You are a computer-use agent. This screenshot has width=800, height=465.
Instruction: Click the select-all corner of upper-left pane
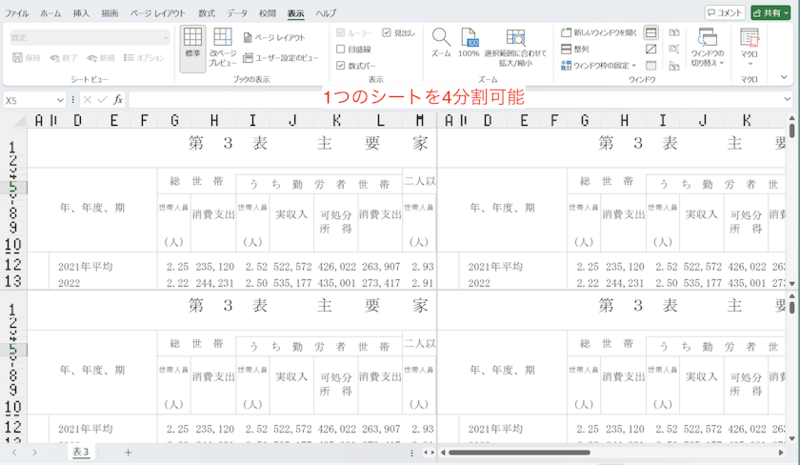20,120
